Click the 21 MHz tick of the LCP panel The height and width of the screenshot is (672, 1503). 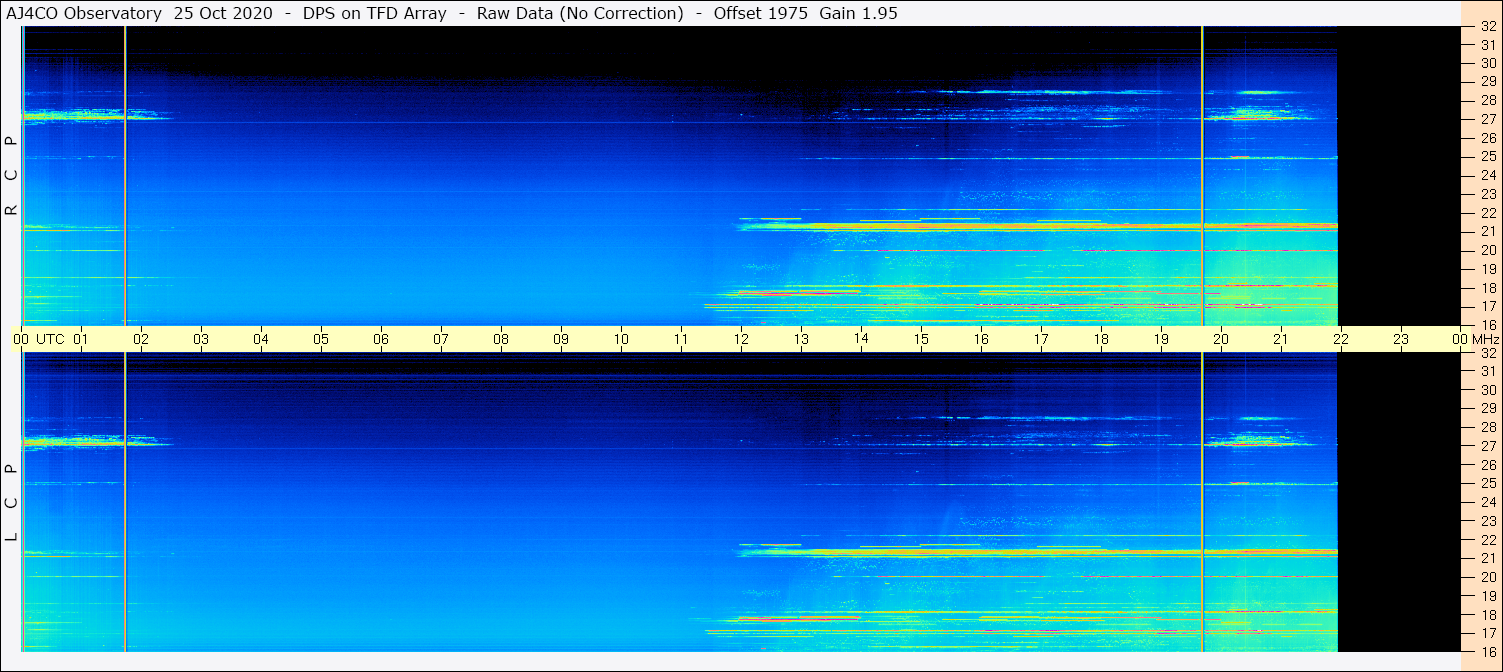tap(1487, 558)
